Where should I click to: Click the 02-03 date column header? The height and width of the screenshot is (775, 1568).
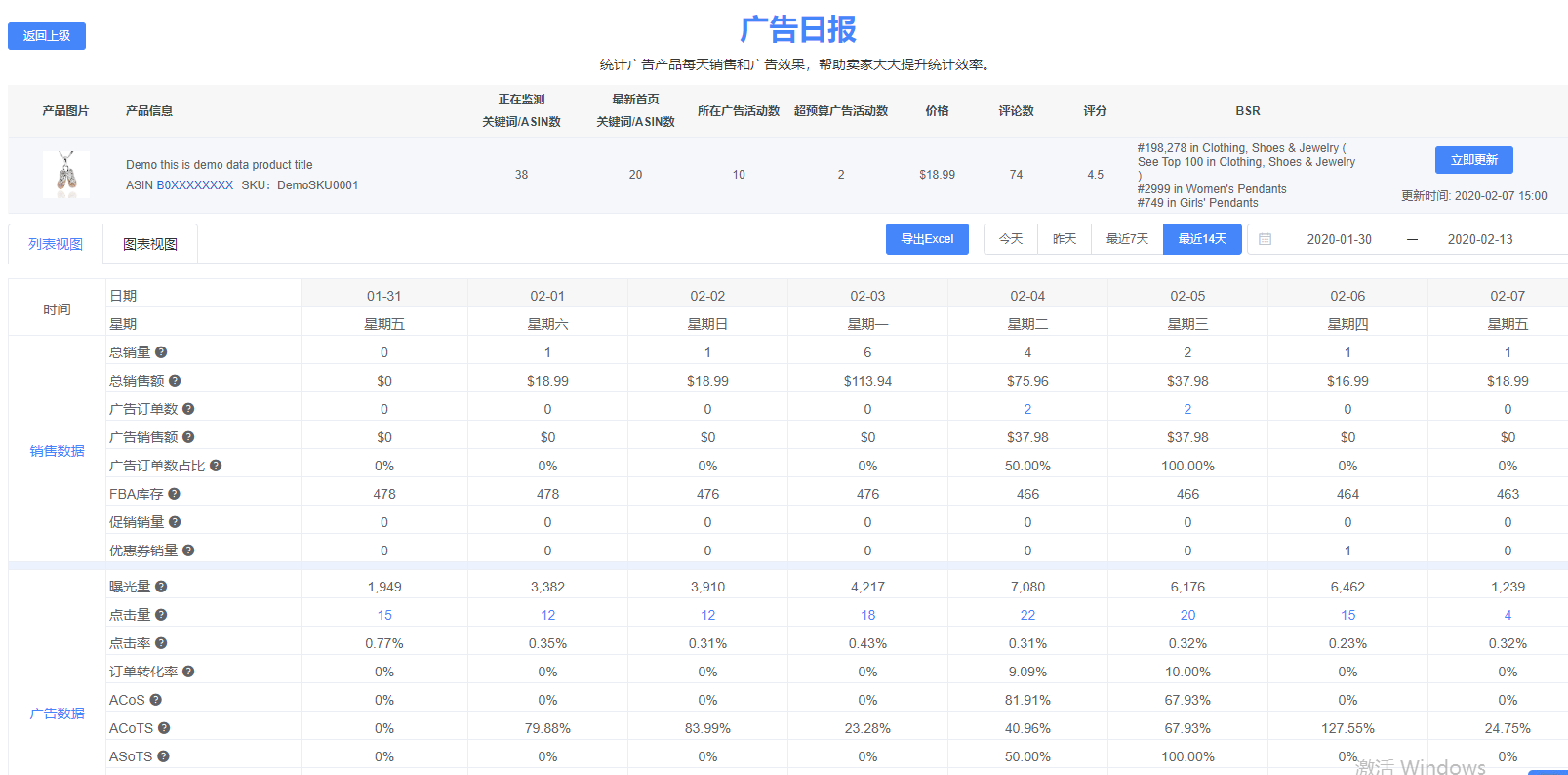click(867, 296)
